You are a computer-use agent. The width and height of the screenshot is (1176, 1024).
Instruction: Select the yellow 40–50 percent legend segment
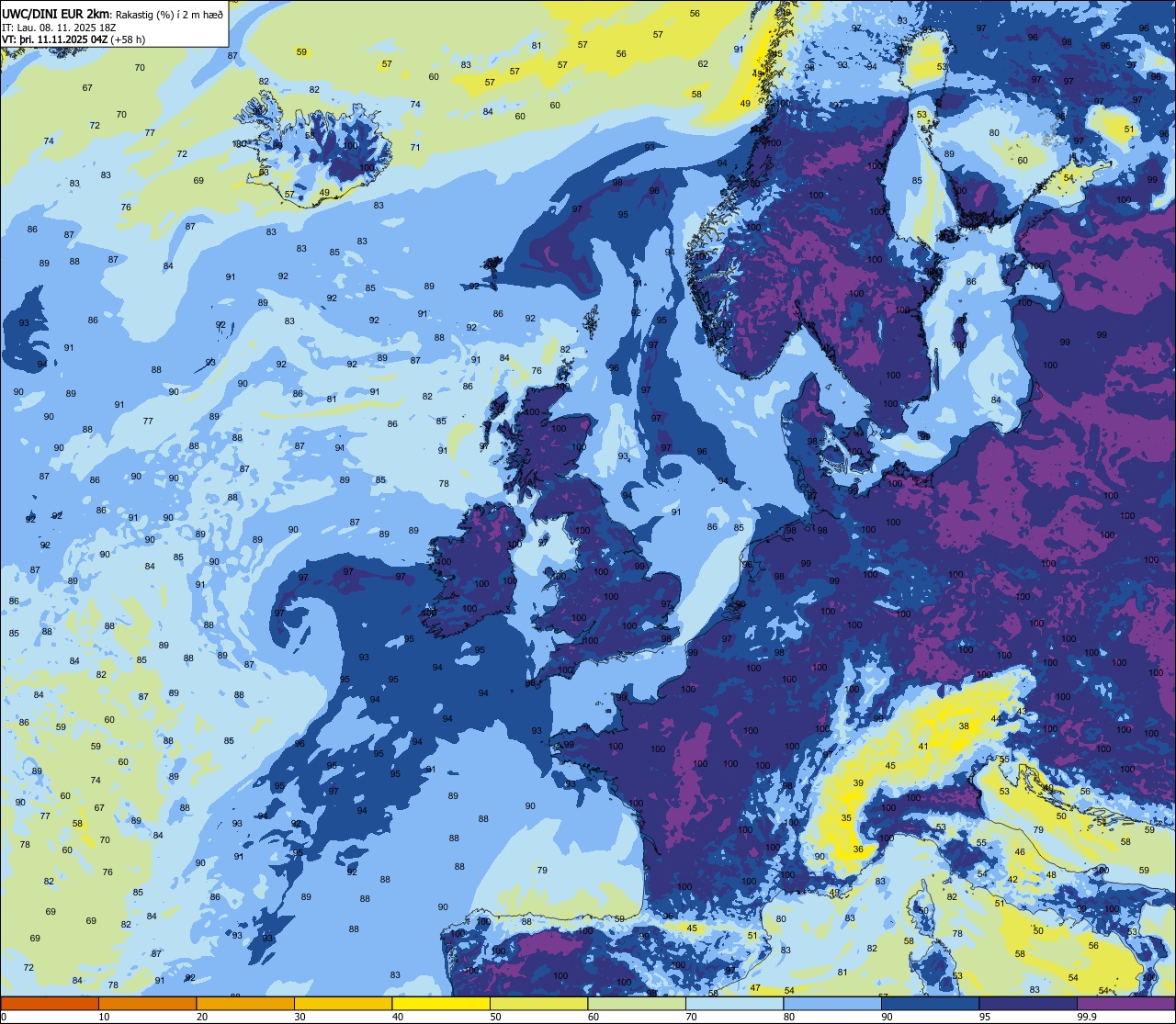(441, 1003)
